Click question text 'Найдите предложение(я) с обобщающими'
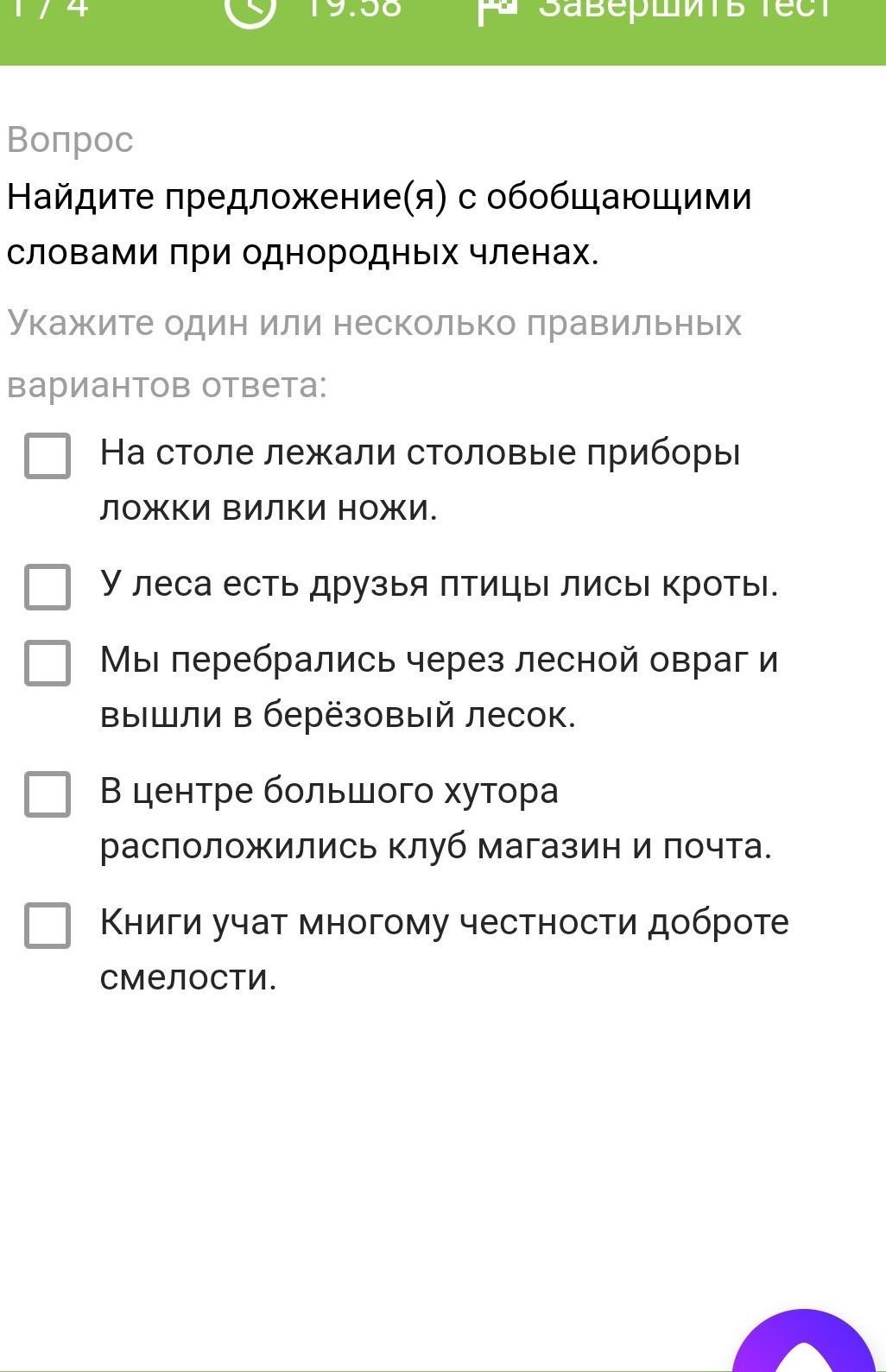The image size is (886, 1372). pos(379,198)
